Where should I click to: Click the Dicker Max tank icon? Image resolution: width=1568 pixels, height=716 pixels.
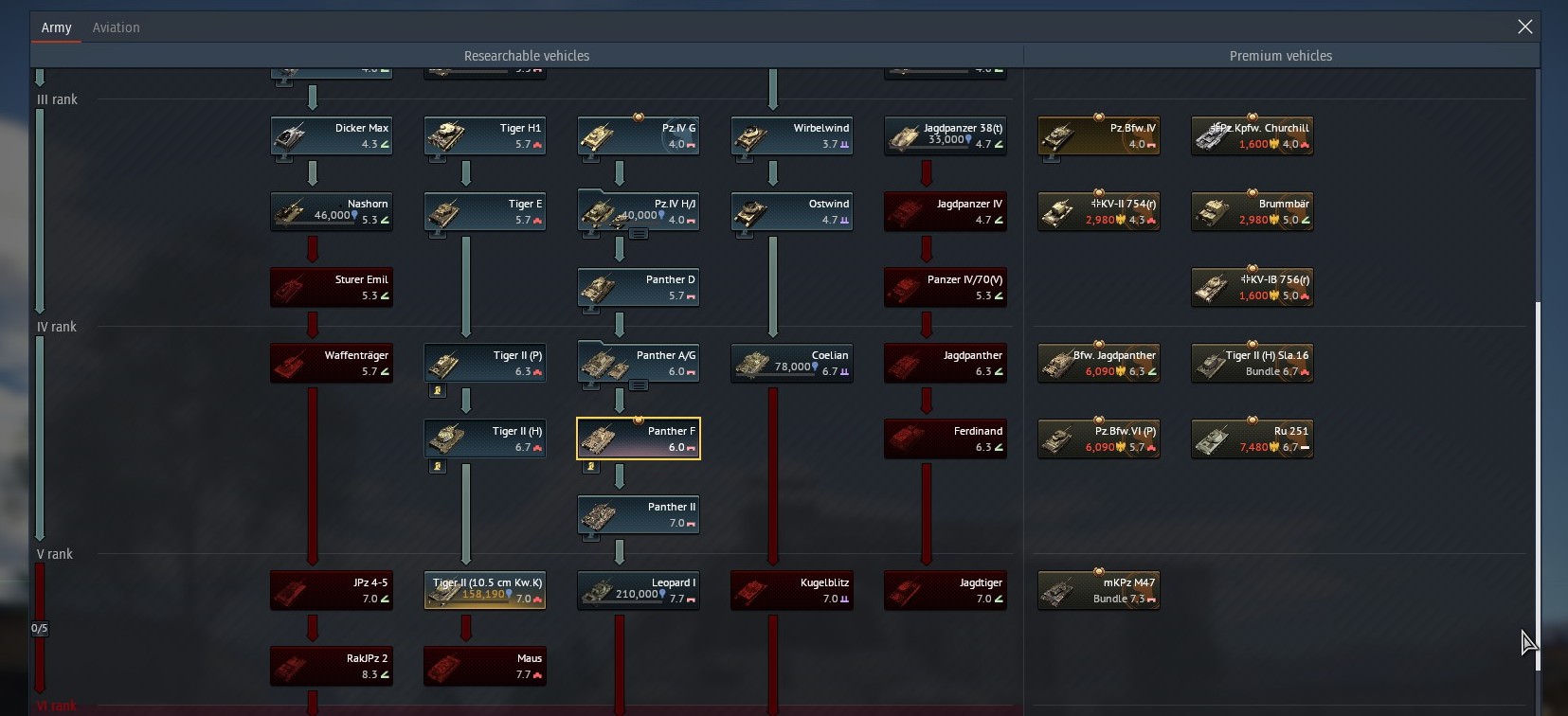tap(290, 136)
